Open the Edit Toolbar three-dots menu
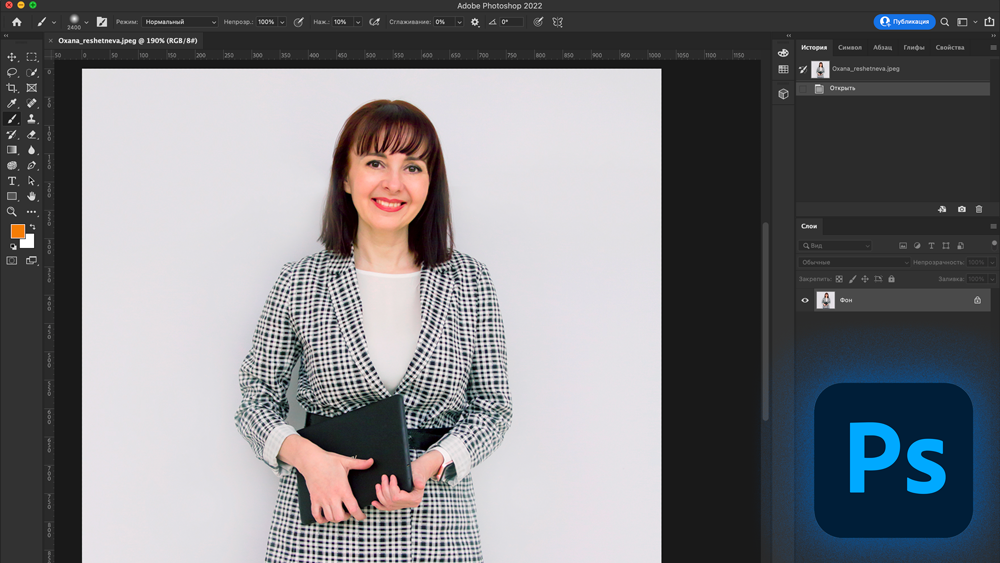The width and height of the screenshot is (1000, 563). coord(31,212)
